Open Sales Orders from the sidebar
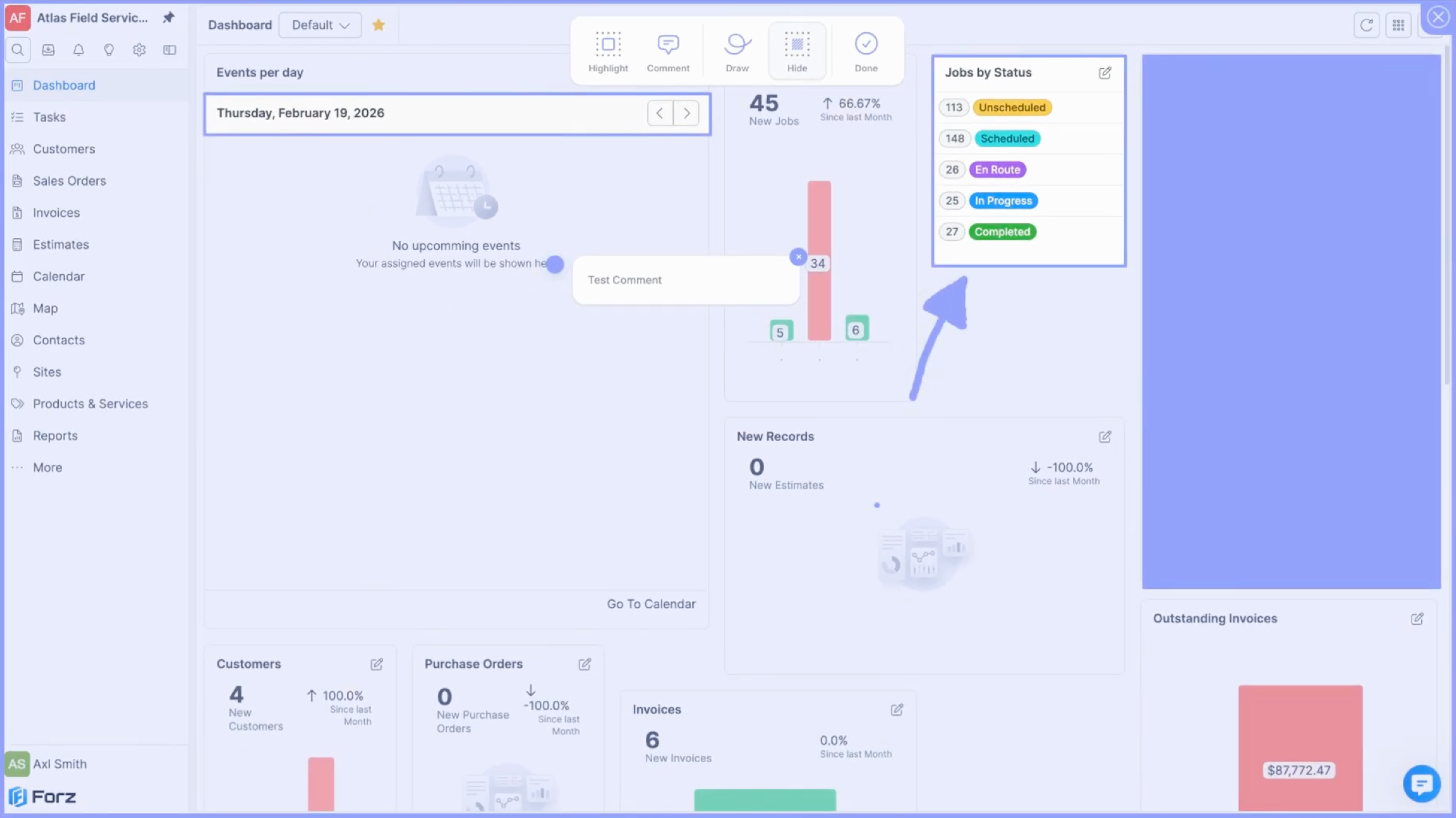This screenshot has height=818, width=1456. 69,181
